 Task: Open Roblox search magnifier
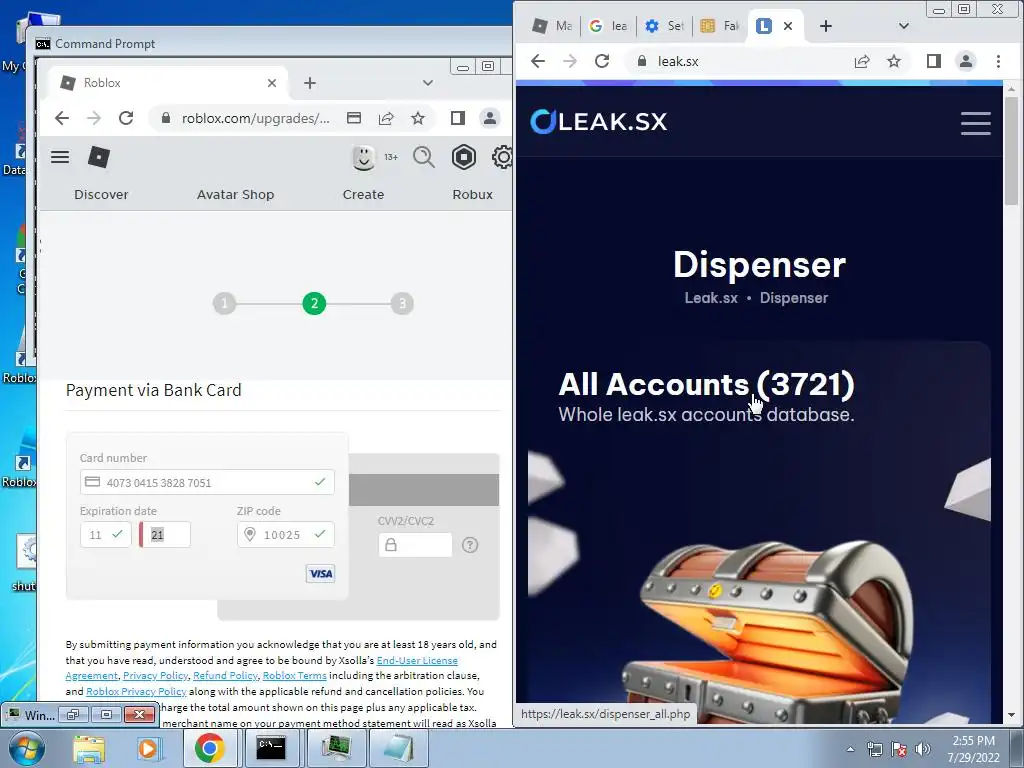pos(424,157)
